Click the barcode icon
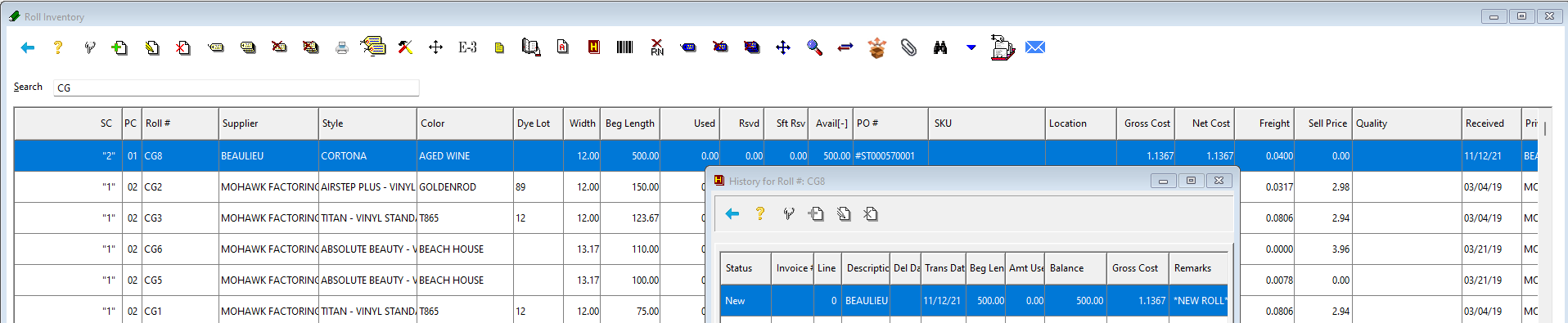This screenshot has height=323, width=1568. (625, 48)
